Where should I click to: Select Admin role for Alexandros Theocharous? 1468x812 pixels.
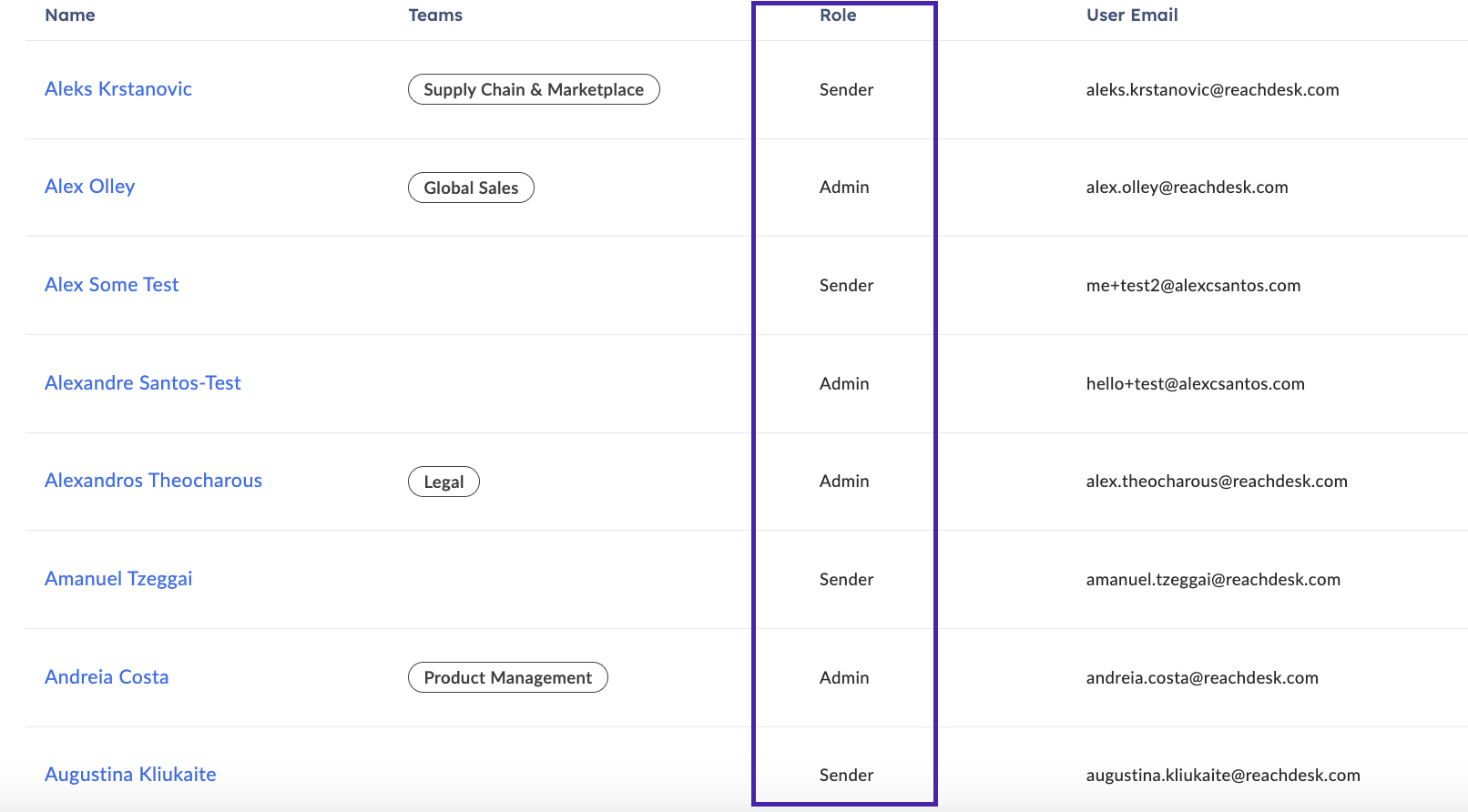(844, 482)
